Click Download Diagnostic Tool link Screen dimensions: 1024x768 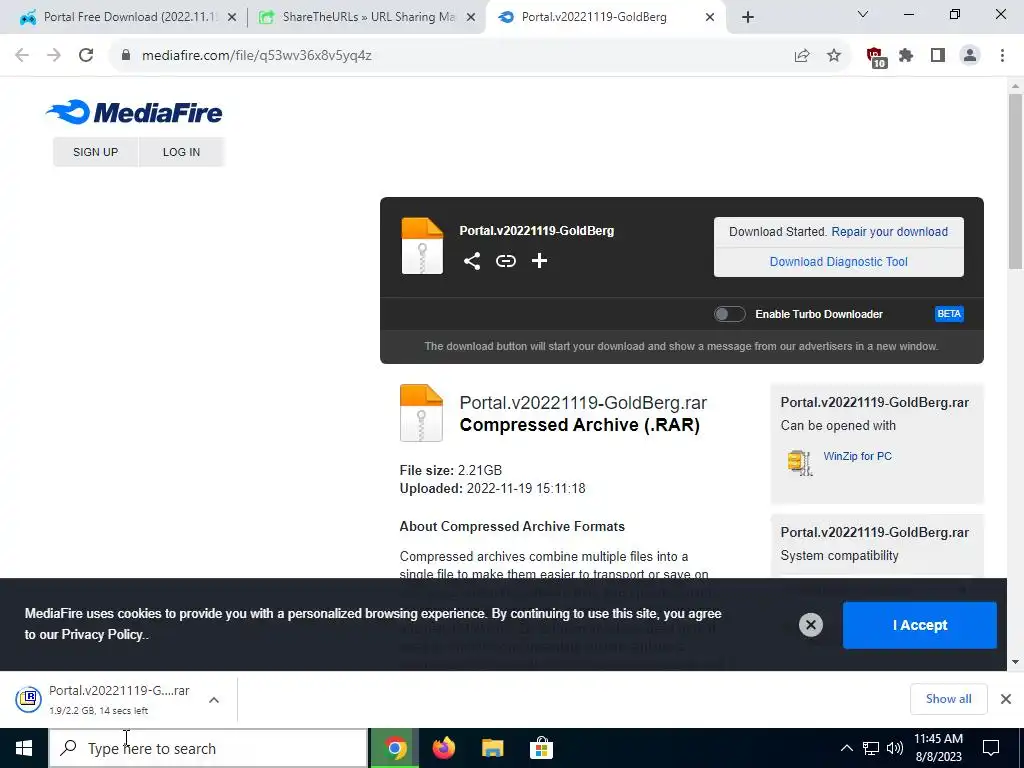[x=839, y=262]
